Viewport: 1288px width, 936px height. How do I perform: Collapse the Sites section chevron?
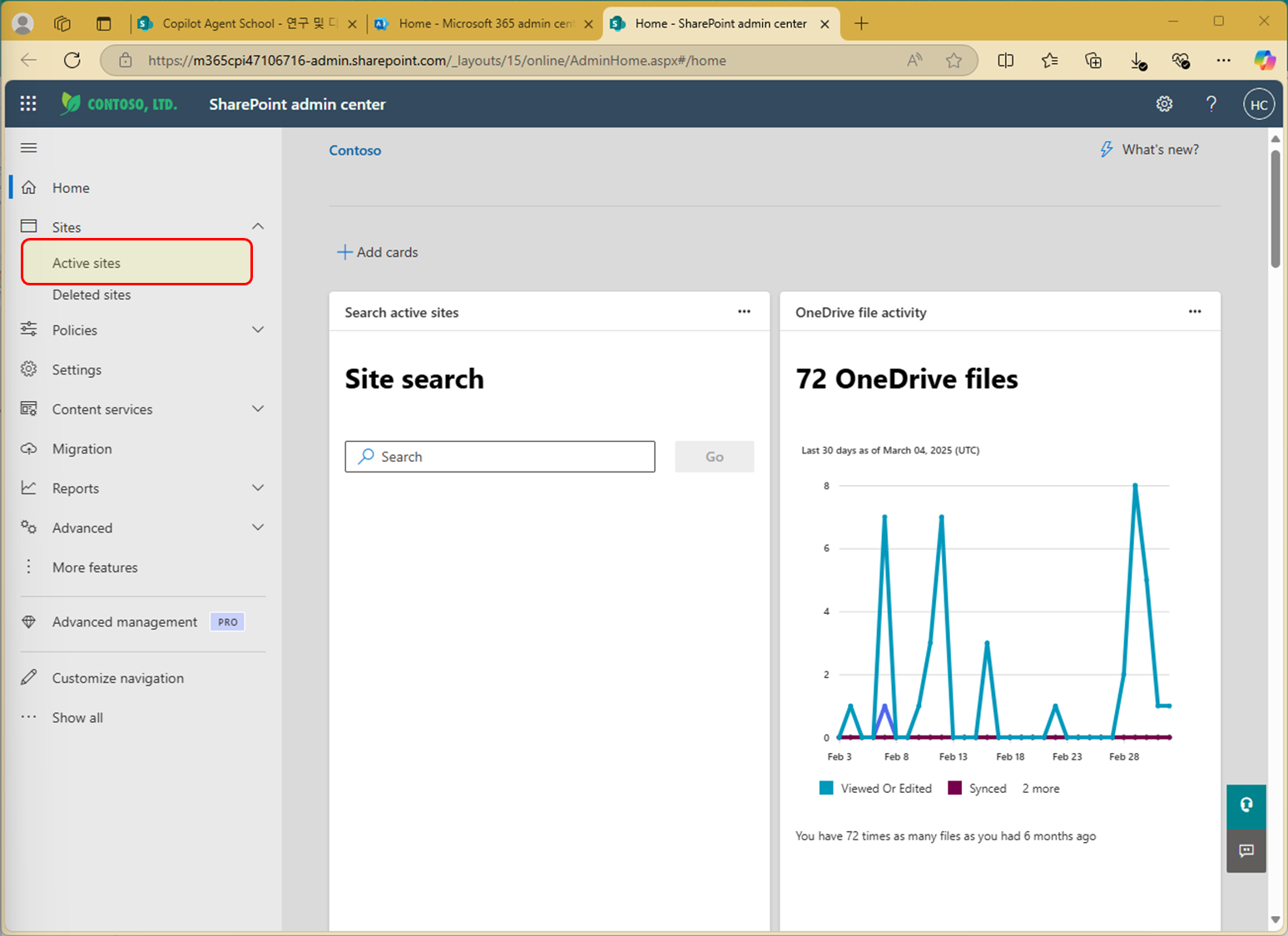click(x=258, y=226)
